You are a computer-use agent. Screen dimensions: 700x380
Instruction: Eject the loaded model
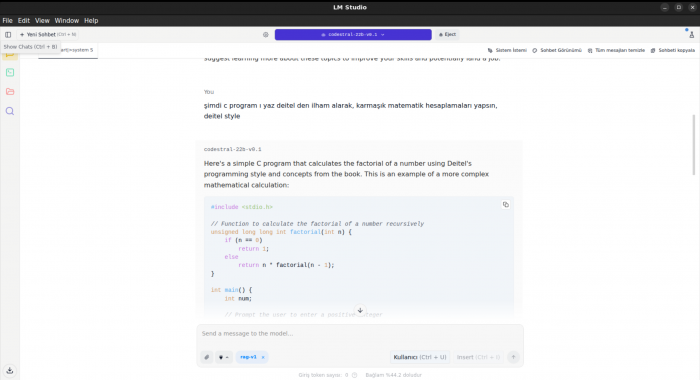point(447,34)
